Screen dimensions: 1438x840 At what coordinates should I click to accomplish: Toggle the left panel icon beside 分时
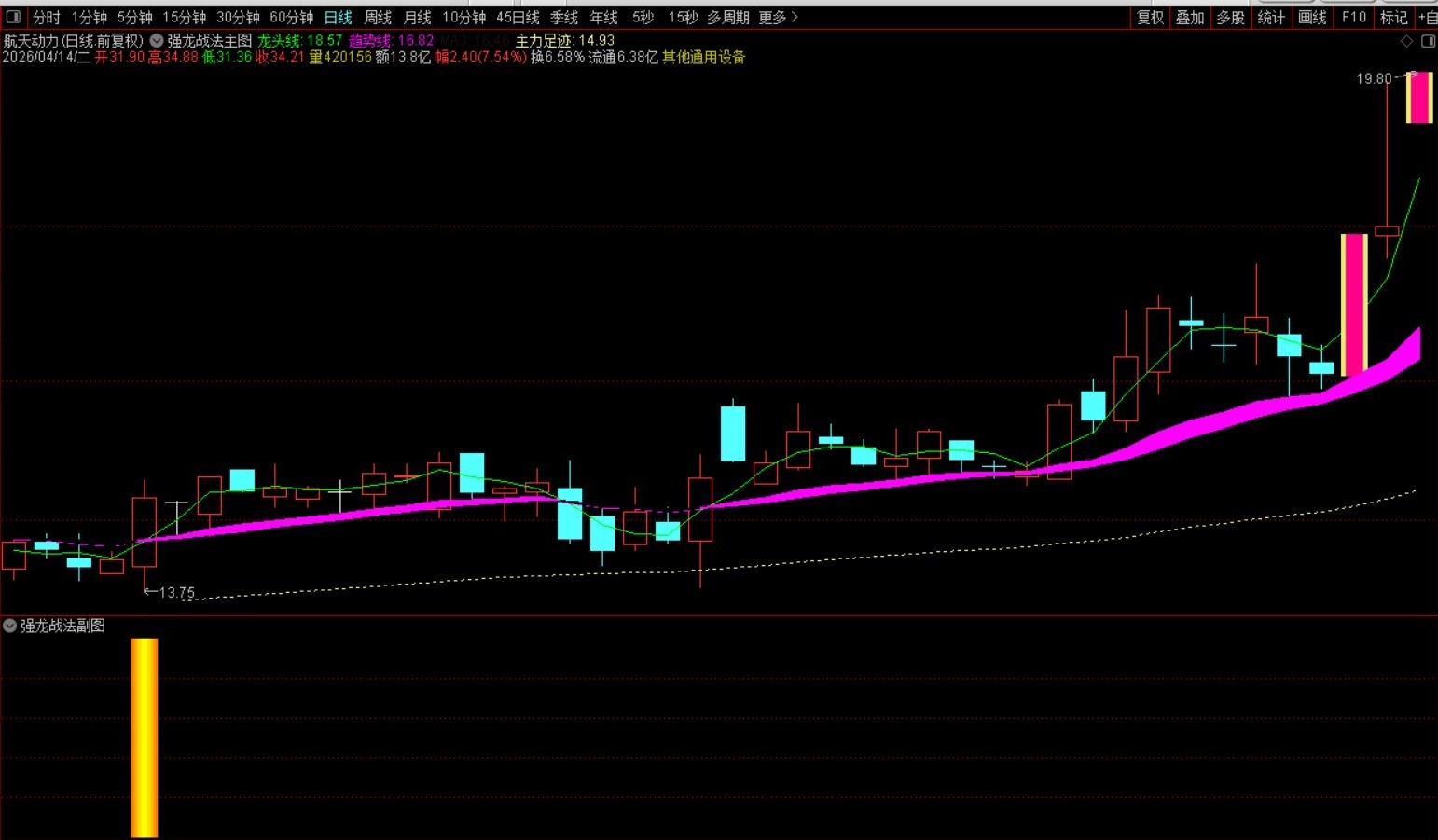[x=13, y=17]
